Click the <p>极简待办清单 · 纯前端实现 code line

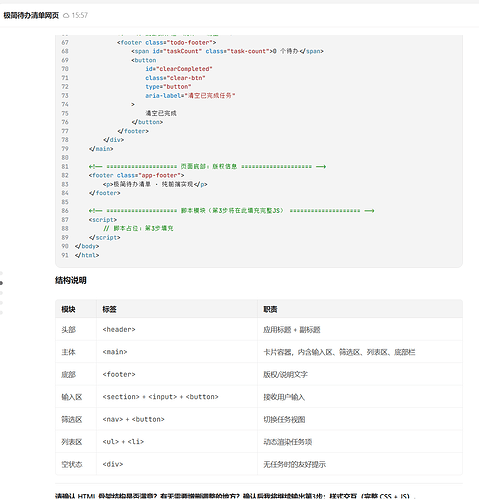click(x=155, y=184)
